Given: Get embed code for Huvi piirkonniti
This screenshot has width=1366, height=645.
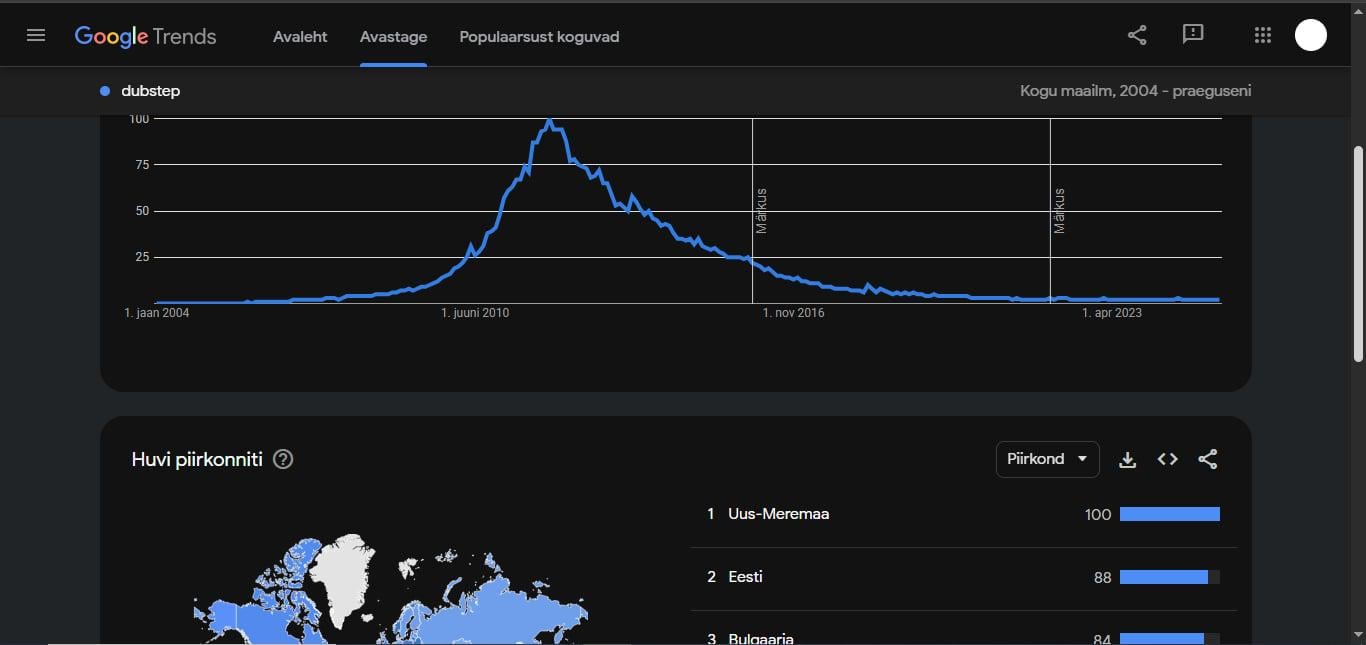Looking at the screenshot, I should point(1167,460).
